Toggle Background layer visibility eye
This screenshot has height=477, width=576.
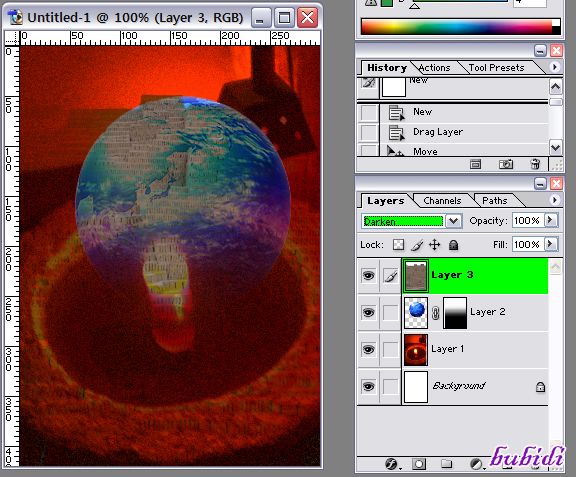(368, 386)
